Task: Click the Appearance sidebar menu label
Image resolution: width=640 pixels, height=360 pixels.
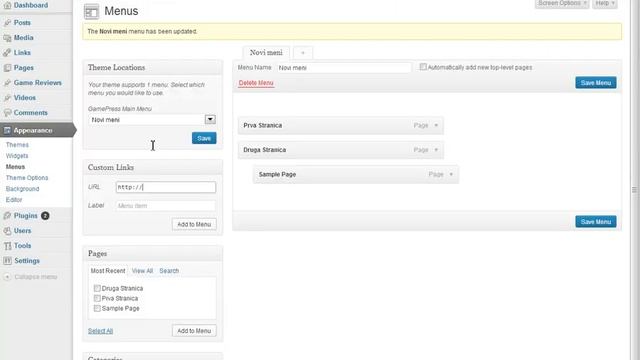Action: (33, 130)
